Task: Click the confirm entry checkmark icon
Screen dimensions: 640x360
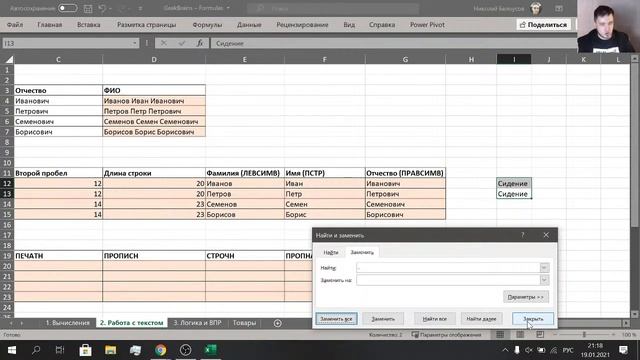Action: (182, 43)
